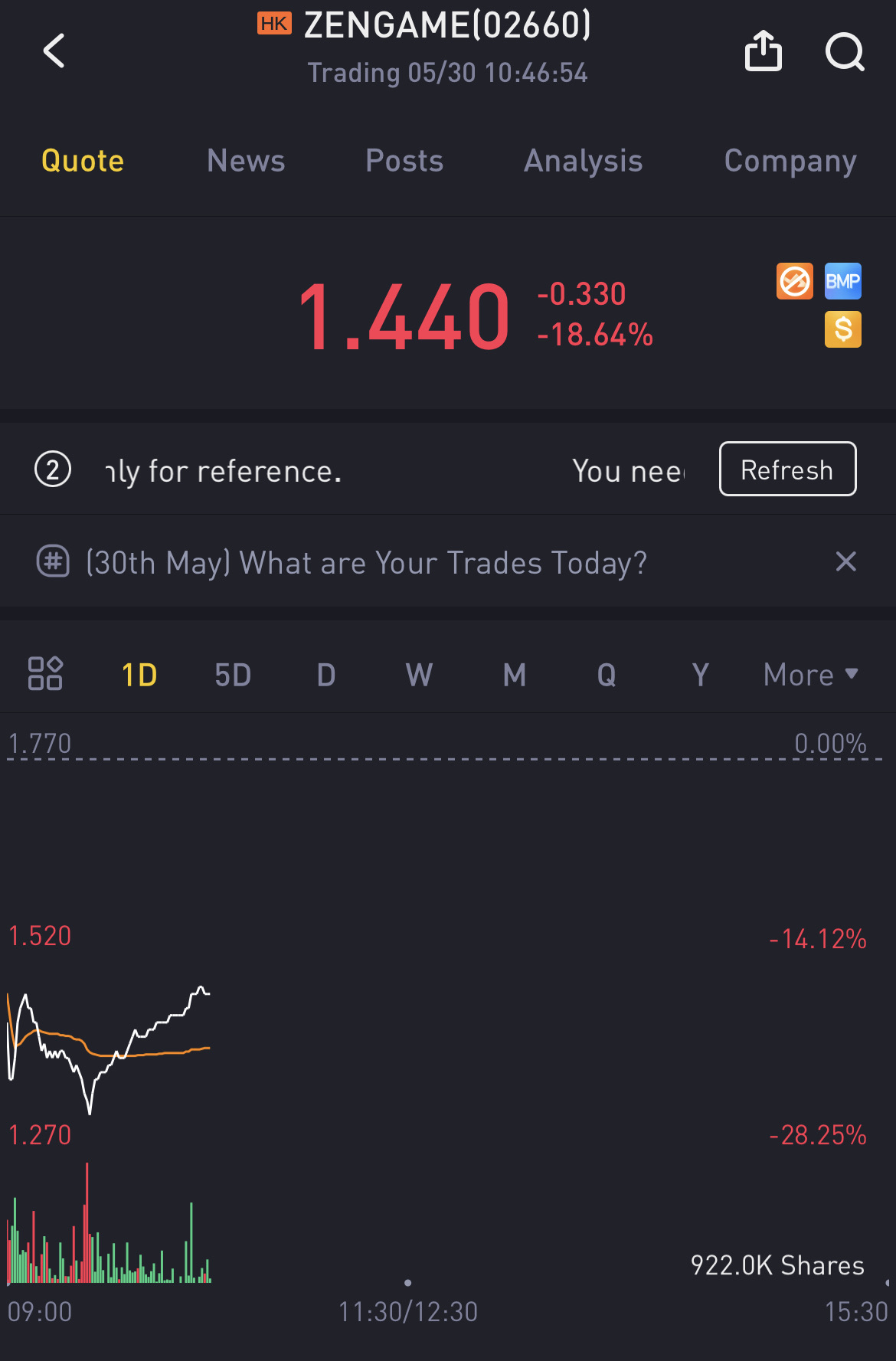Open the search magnifier icon
Viewport: 896px width, 1361px height.
pyautogui.click(x=845, y=52)
